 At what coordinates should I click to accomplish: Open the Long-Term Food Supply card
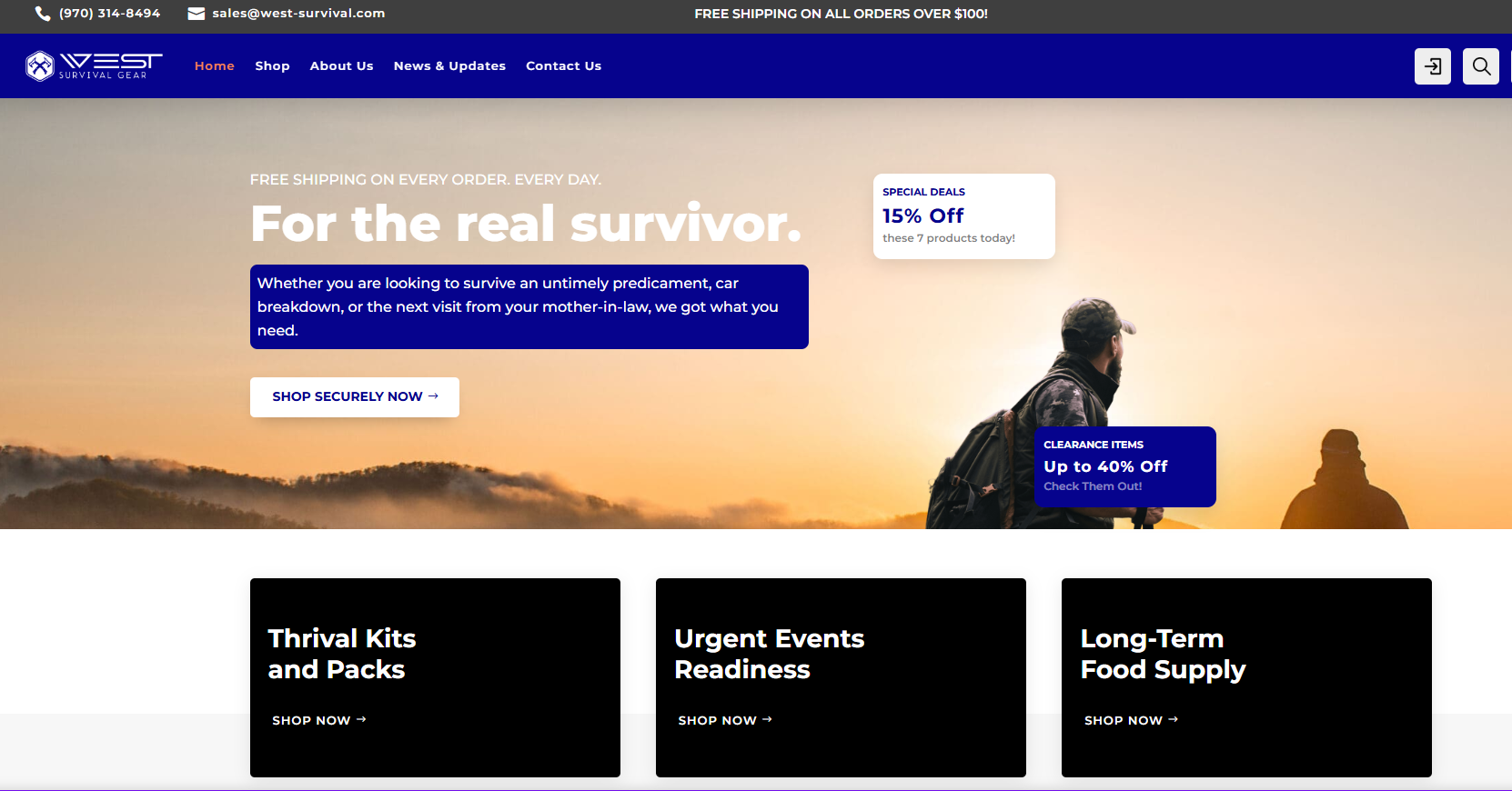1246,677
